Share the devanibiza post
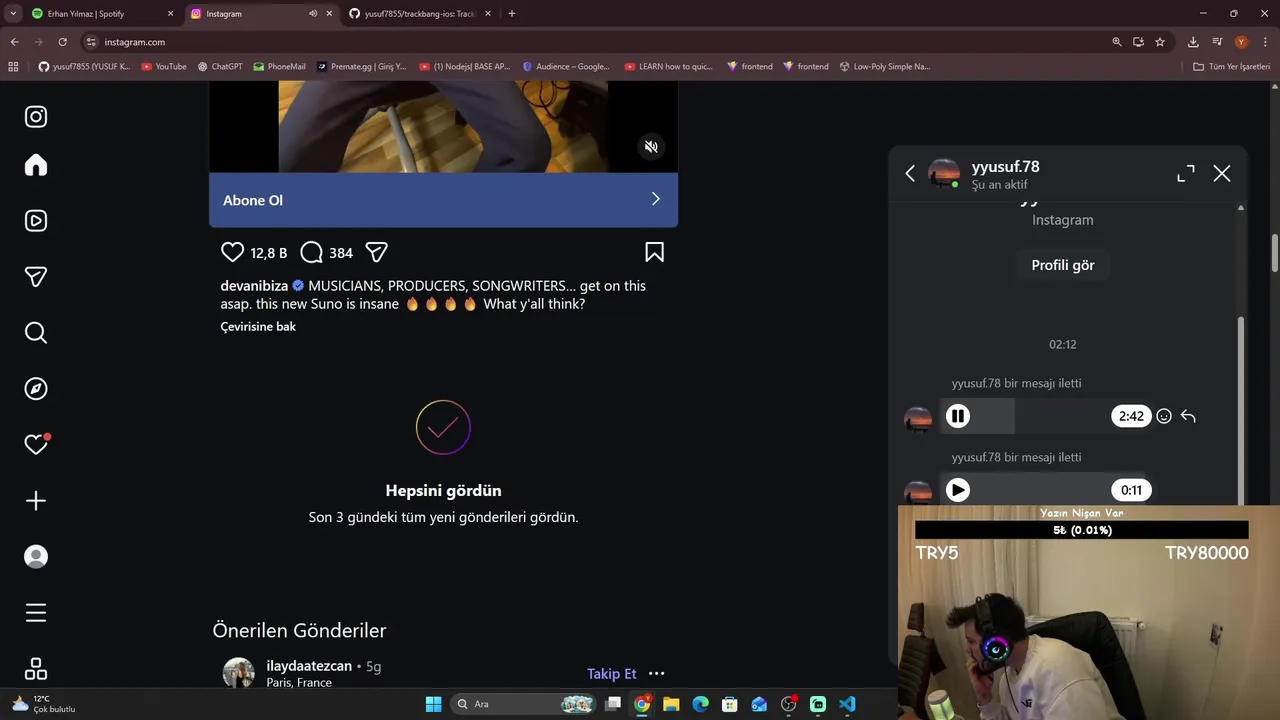This screenshot has width=1280, height=720. pos(376,252)
